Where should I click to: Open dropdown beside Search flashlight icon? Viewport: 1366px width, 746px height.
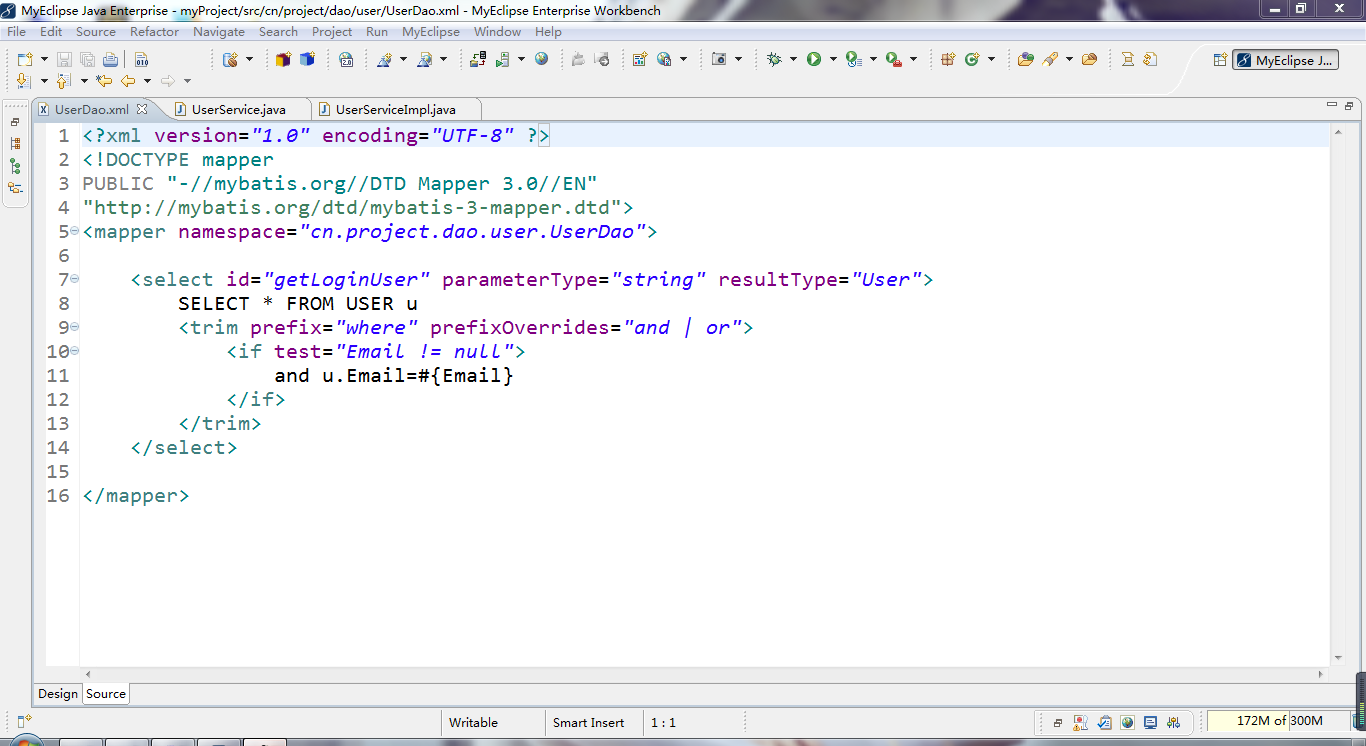1069,59
